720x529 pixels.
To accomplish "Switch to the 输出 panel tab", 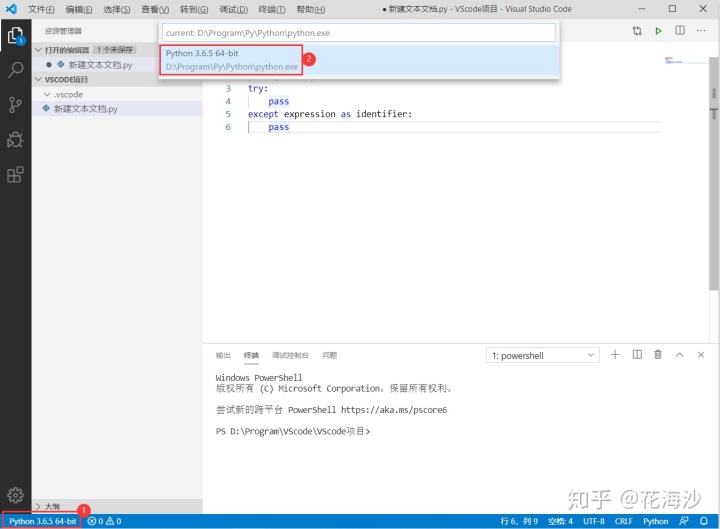I will [x=223, y=355].
